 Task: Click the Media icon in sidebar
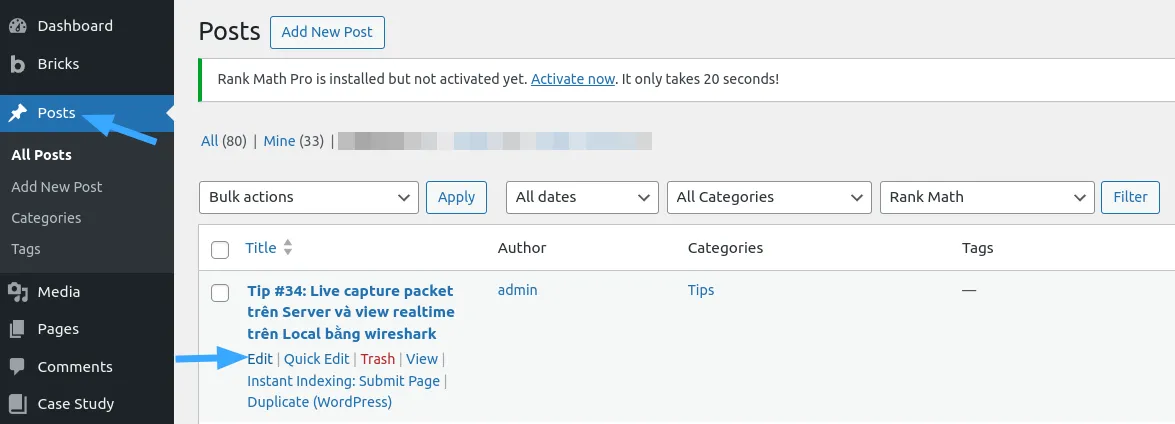coord(18,292)
